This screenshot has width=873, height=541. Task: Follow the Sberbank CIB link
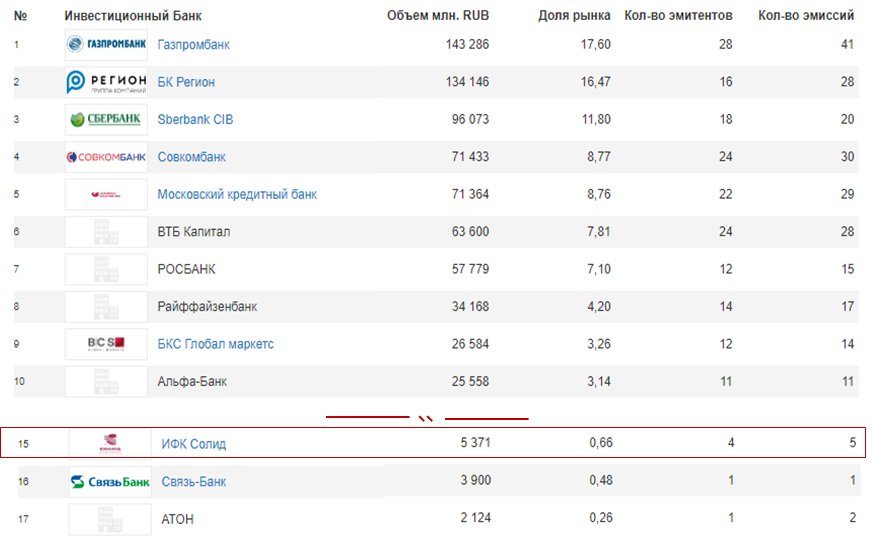point(195,119)
